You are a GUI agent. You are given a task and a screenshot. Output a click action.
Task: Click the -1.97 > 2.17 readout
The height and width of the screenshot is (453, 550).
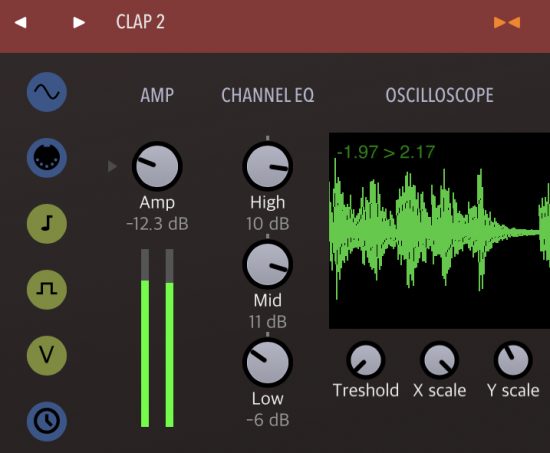point(386,152)
